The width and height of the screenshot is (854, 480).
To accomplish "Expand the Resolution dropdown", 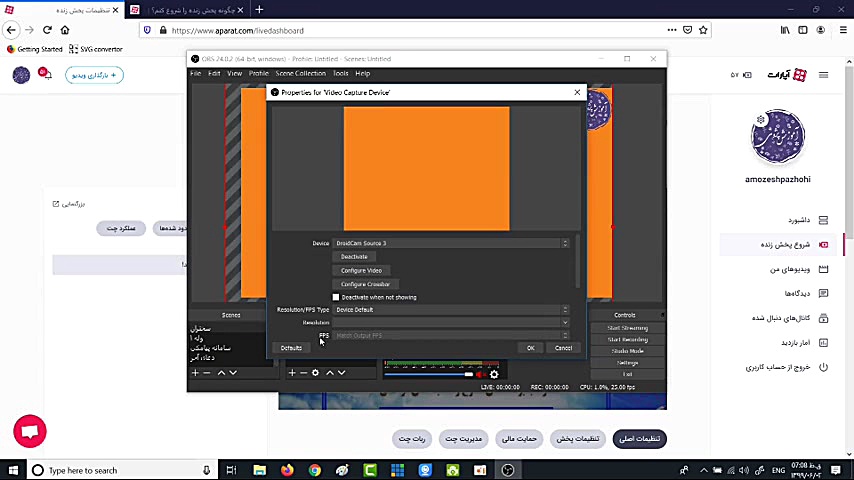I will (x=451, y=323).
